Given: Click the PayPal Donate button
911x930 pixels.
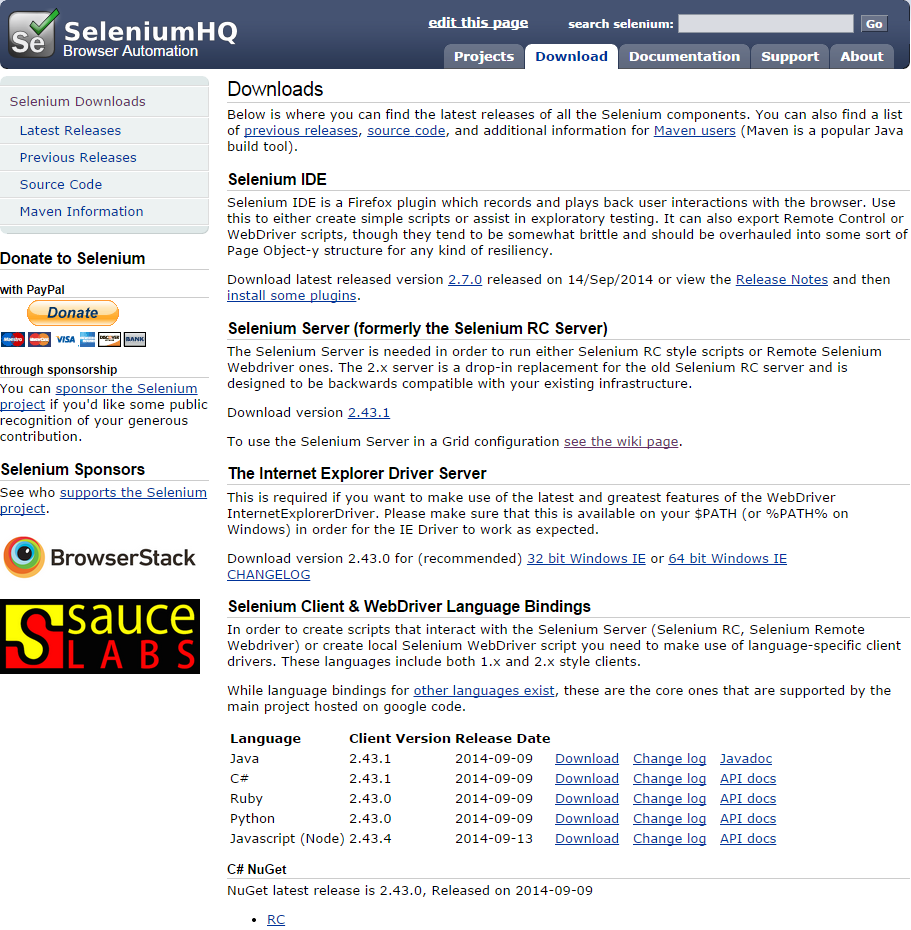Looking at the screenshot, I should pos(72,313).
